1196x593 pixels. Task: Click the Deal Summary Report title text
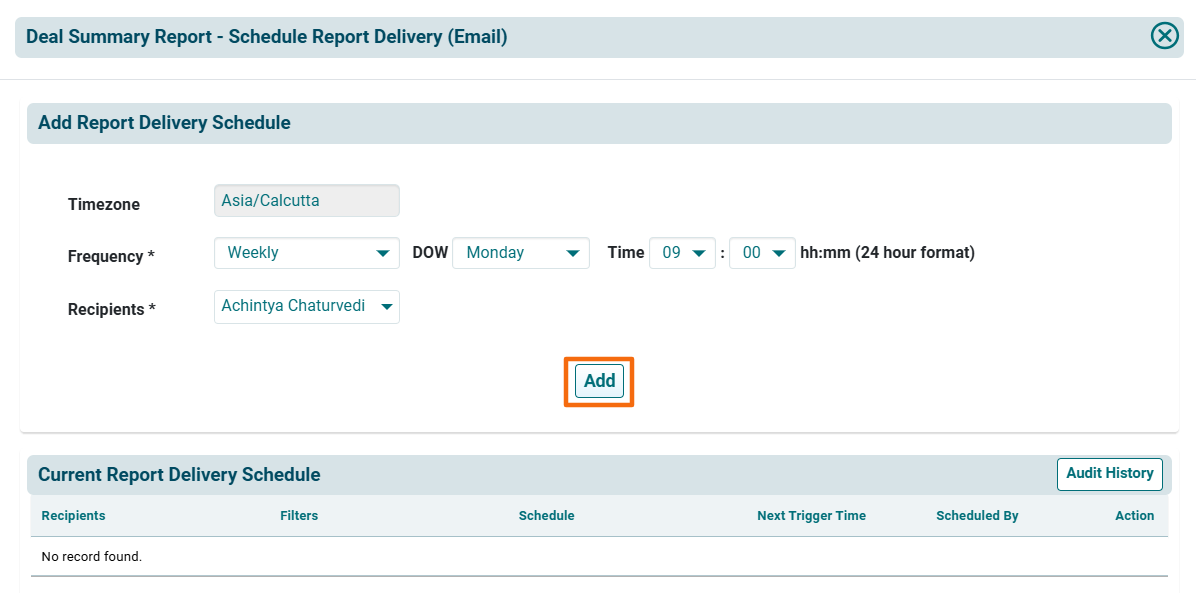coord(266,37)
